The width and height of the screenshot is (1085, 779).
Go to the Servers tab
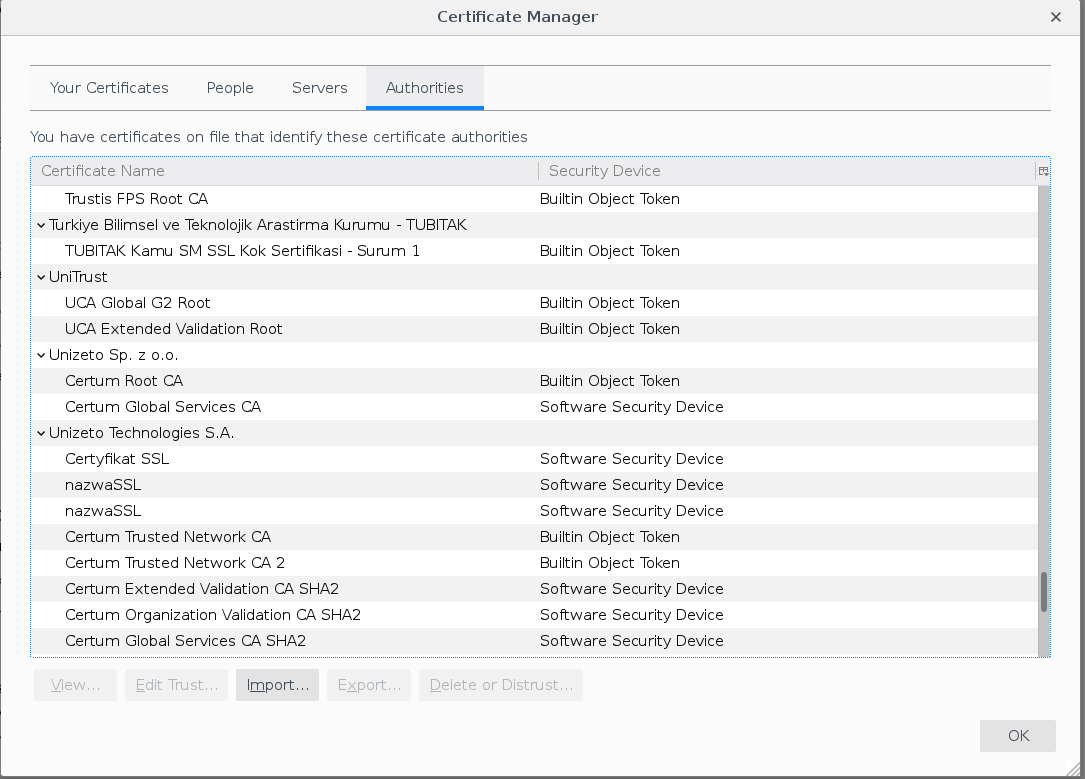(x=320, y=88)
